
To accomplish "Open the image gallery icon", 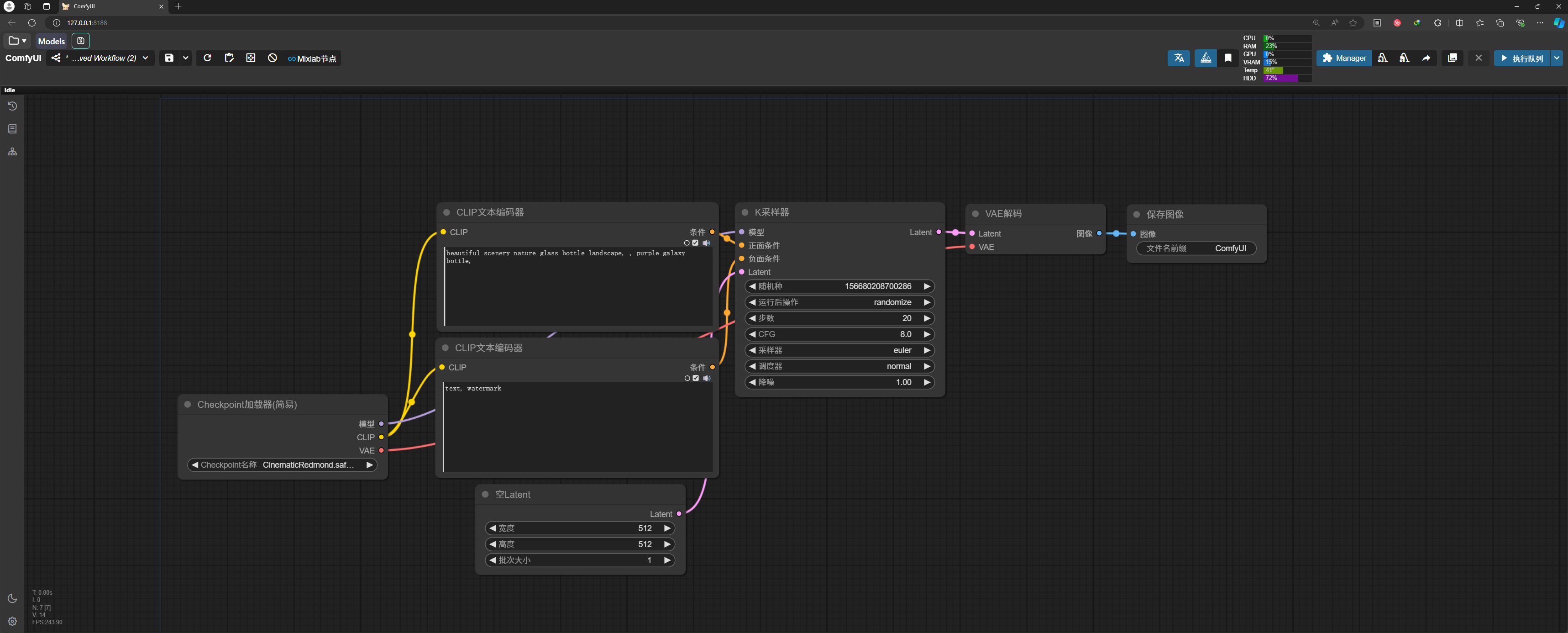I will [x=1453, y=58].
